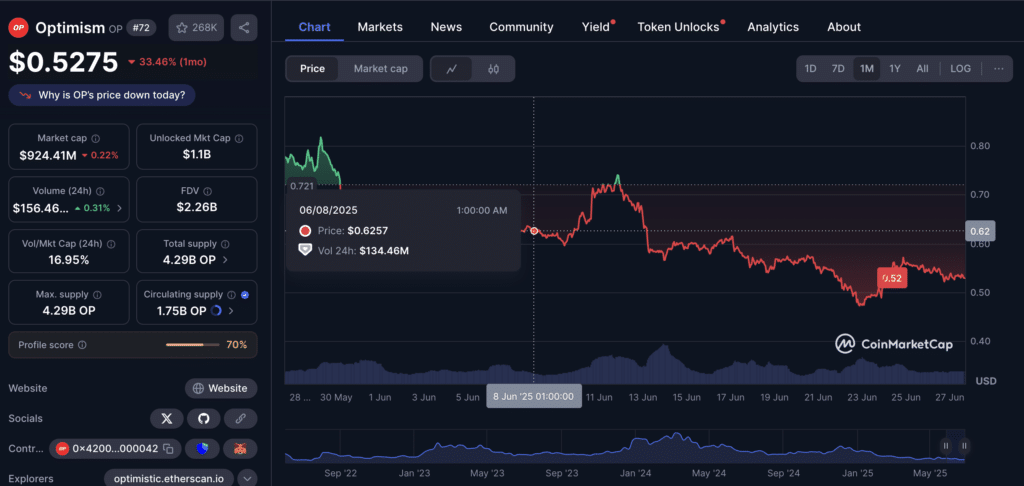This screenshot has width=1024, height=486.
Task: Set chart range to 1M
Action: coord(867,69)
